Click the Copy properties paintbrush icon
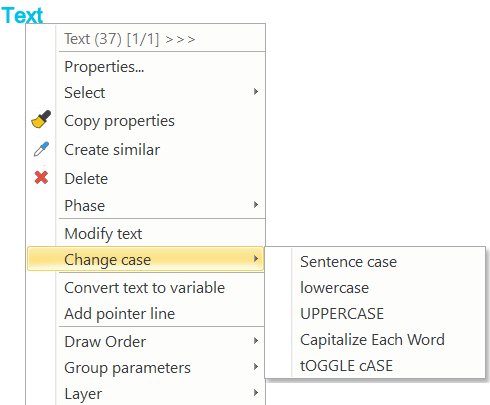Image resolution: width=490 pixels, height=405 pixels. (x=41, y=119)
